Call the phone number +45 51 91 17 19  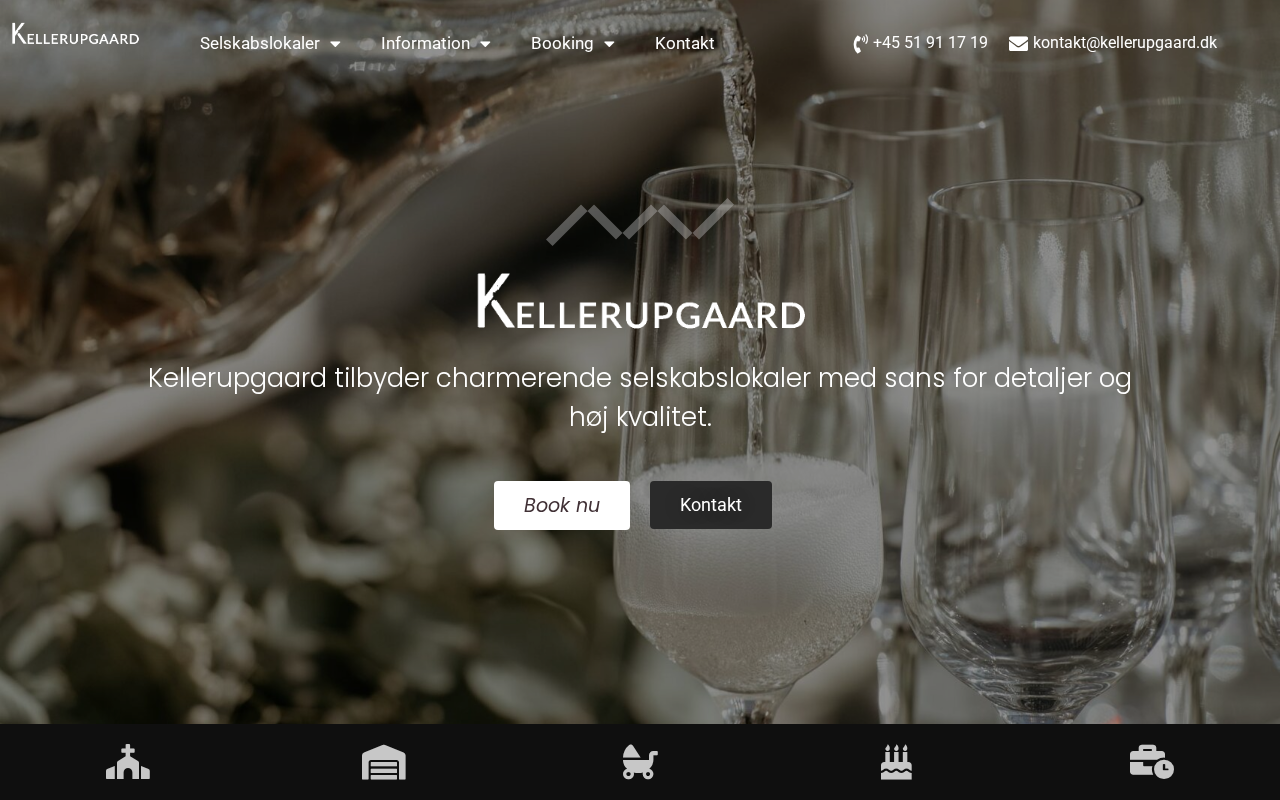point(930,43)
